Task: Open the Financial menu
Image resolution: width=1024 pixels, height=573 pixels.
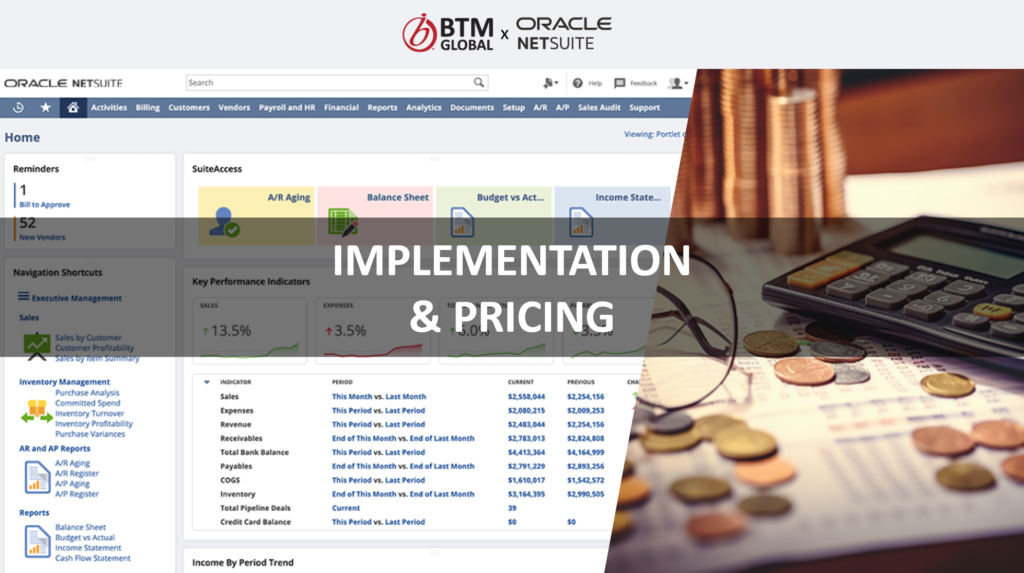Action: click(341, 108)
